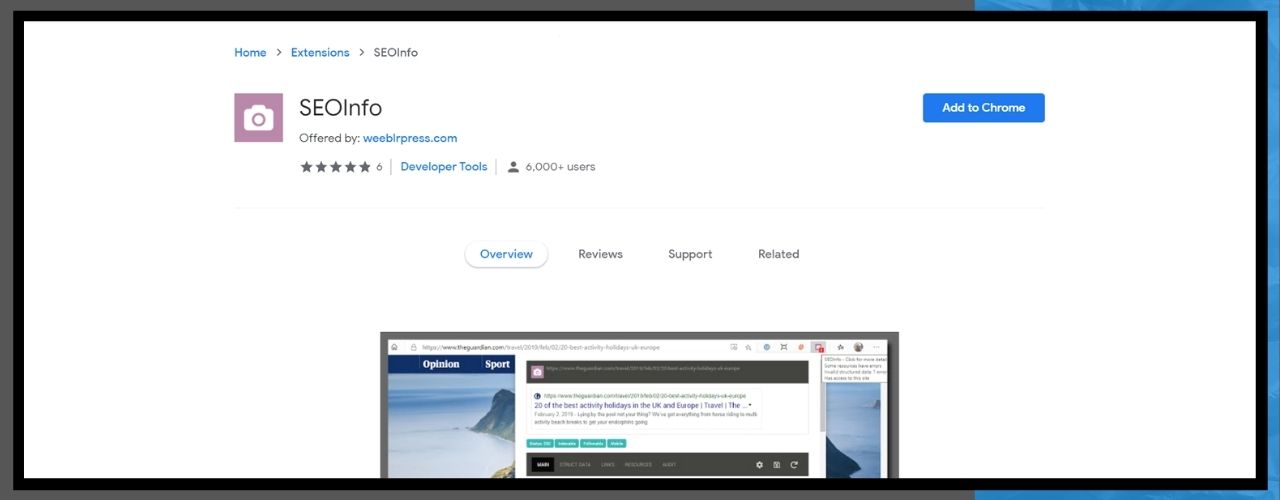Image resolution: width=1280 pixels, height=500 pixels.
Task: Expand the search result title dropdown arrow
Action: click(750, 405)
